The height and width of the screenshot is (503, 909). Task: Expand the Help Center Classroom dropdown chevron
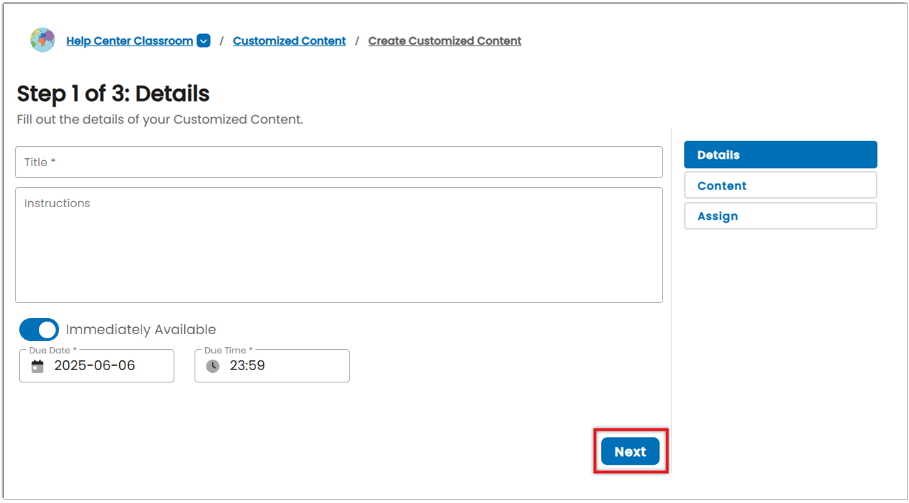203,41
